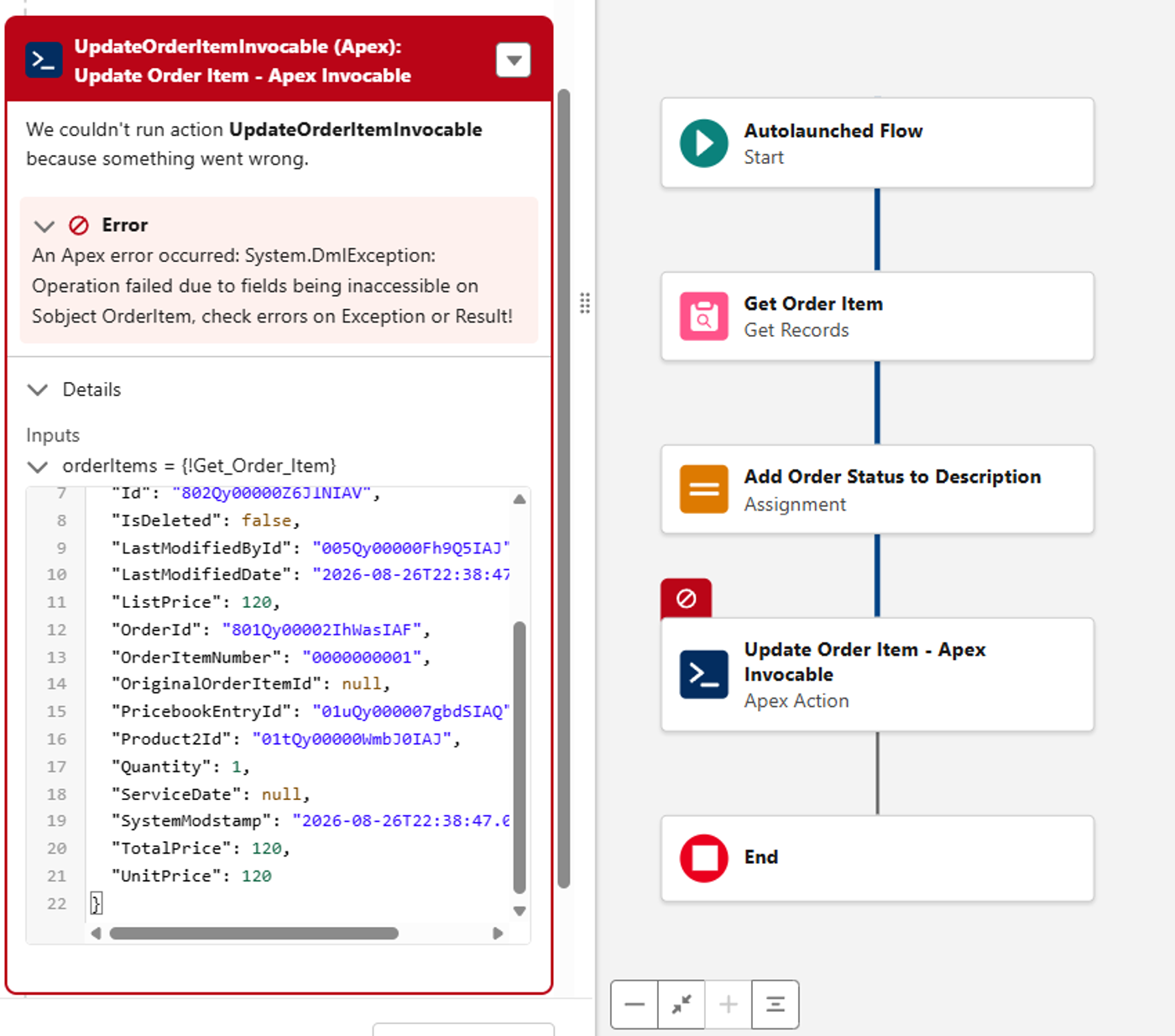Click the JSON horizontal scrollbar thumb
Screen dimensions: 1175x1036
(254, 934)
